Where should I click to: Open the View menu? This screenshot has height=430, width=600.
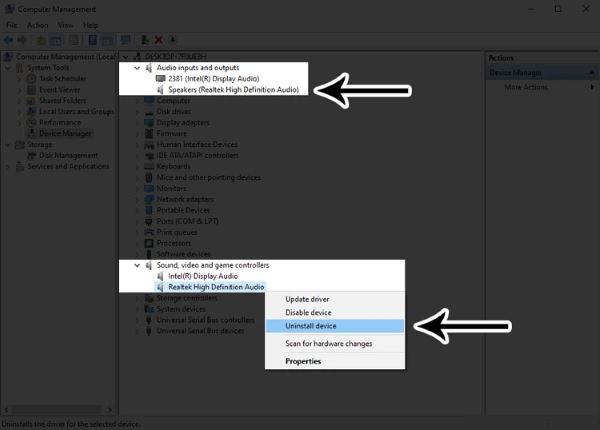pyautogui.click(x=65, y=25)
